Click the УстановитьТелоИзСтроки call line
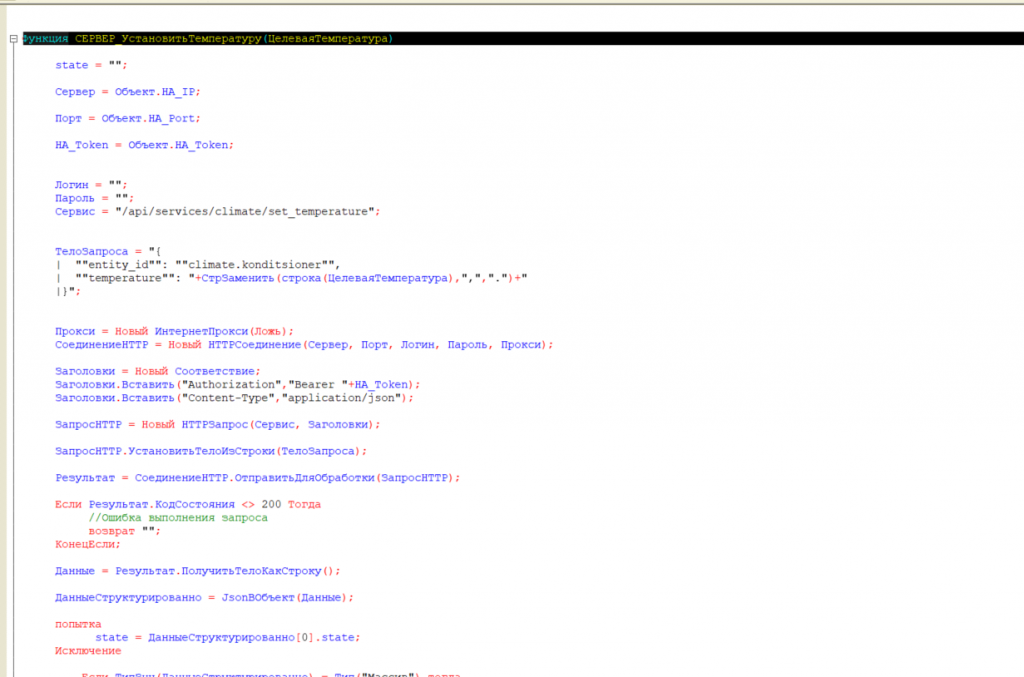This screenshot has width=1024, height=677. pos(211,451)
